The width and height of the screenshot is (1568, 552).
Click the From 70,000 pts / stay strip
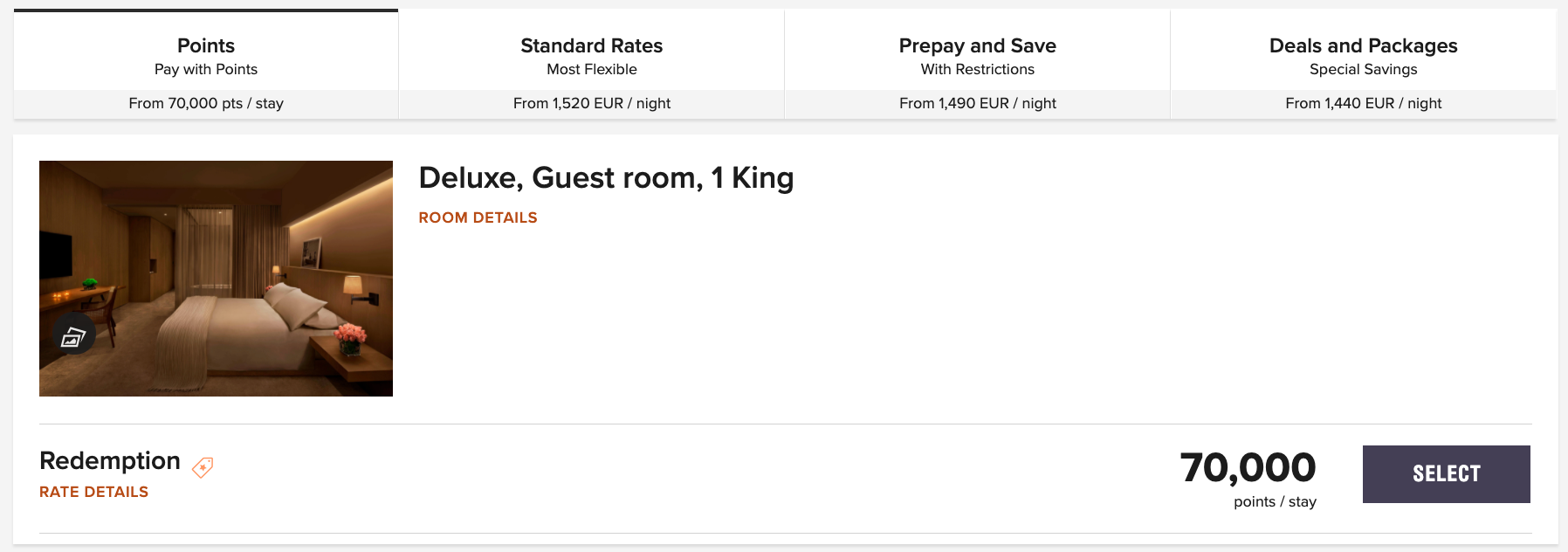tap(206, 103)
